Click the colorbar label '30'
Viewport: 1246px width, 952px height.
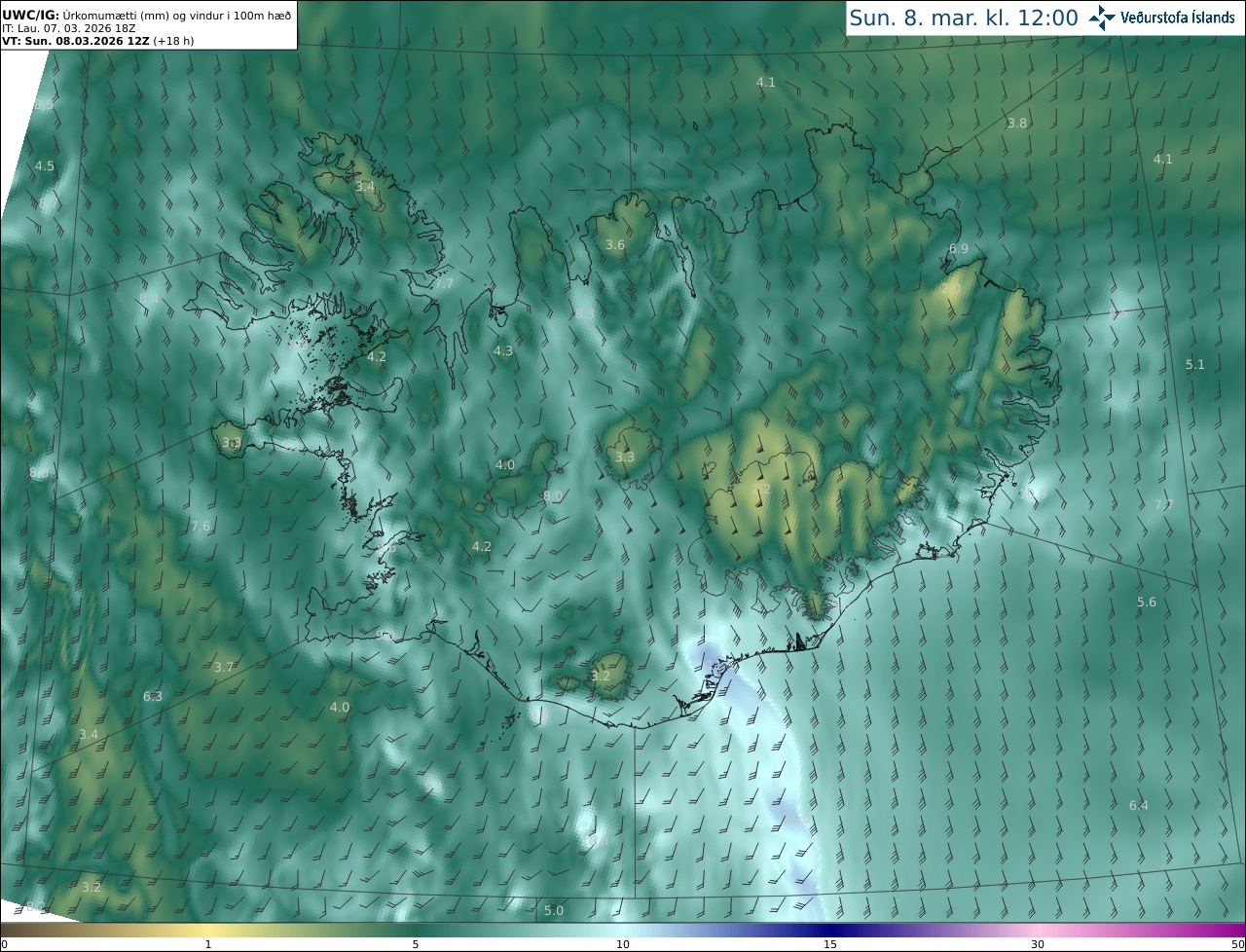[1038, 944]
